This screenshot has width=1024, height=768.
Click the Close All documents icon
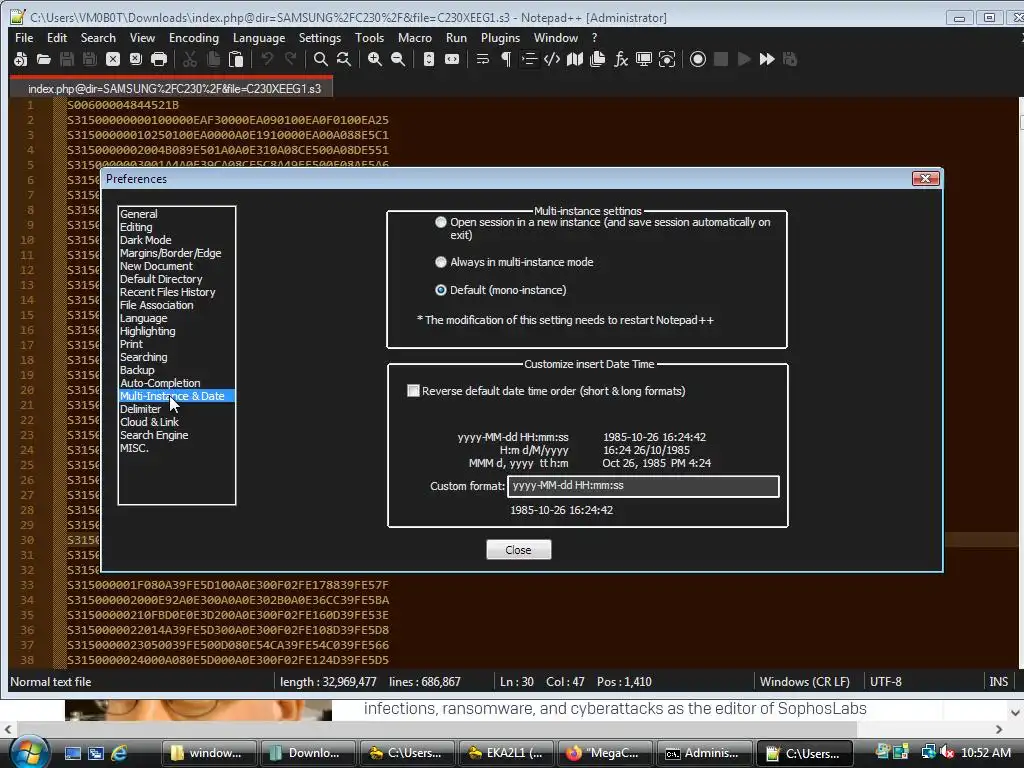click(x=136, y=59)
